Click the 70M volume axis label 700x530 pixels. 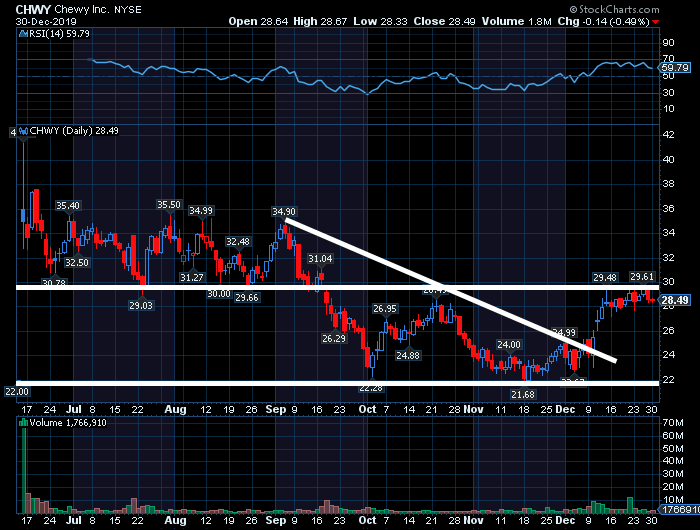pyautogui.click(x=673, y=422)
